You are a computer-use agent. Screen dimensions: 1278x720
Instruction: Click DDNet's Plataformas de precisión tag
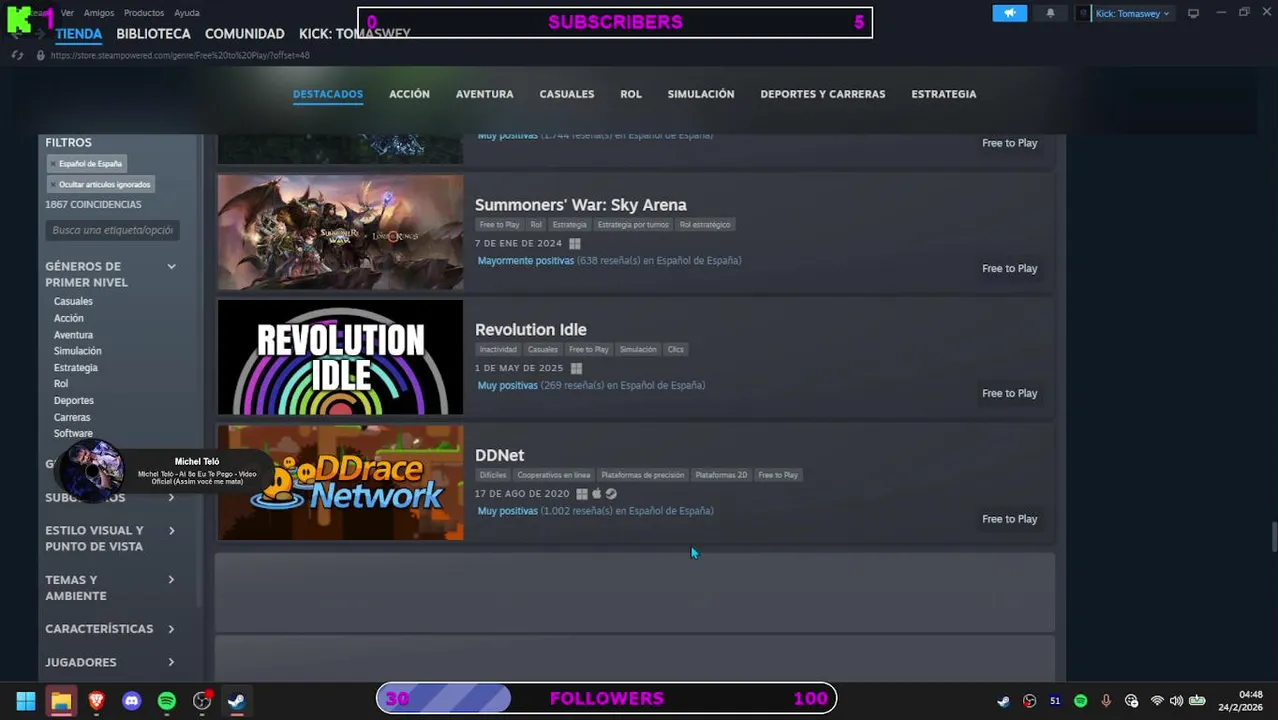point(643,475)
